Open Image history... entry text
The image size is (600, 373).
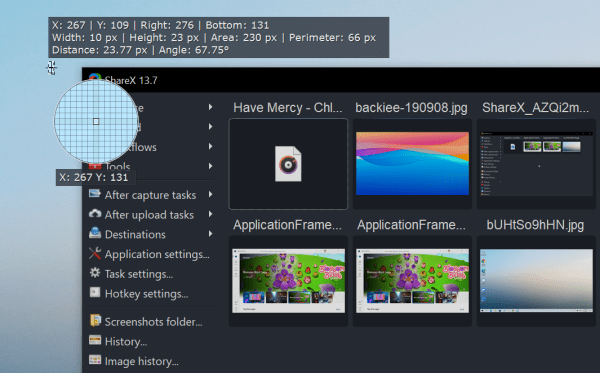coord(142,362)
